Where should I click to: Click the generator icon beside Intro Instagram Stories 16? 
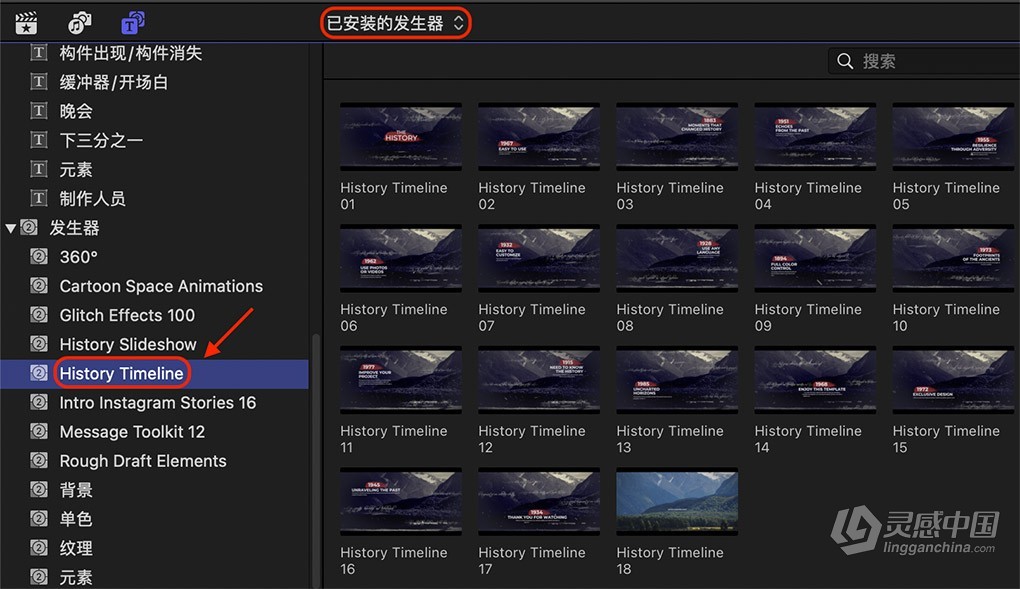pos(39,402)
